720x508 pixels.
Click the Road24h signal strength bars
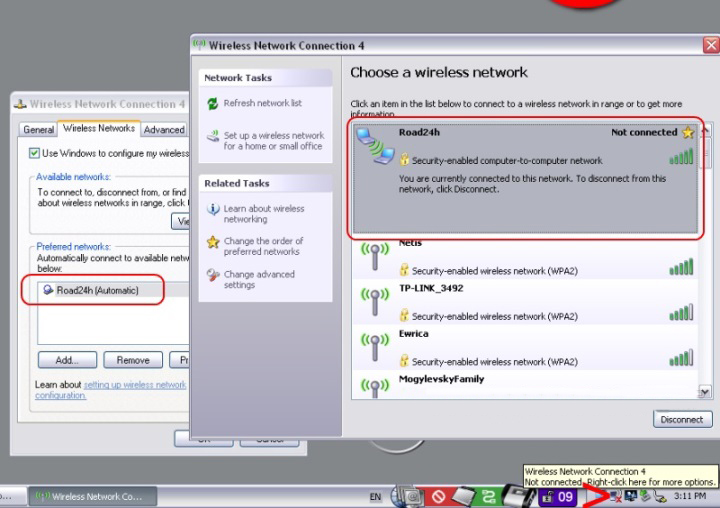pos(681,157)
